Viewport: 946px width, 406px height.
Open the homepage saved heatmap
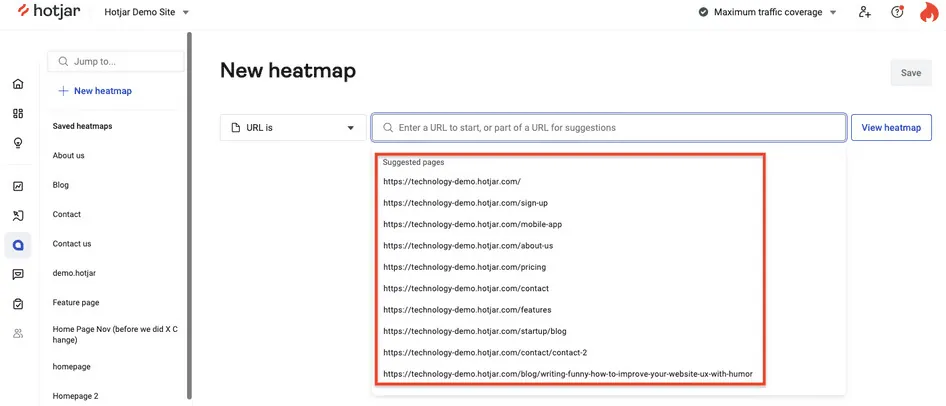click(71, 367)
